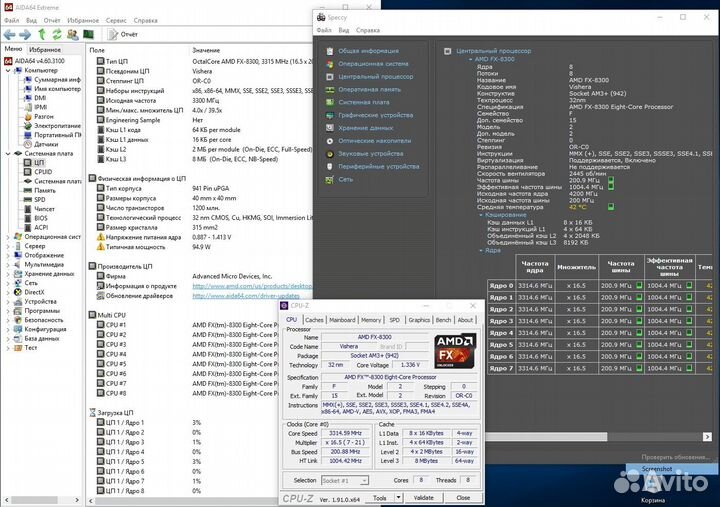Screen dimensions: 720x507
Task: Click the Close button in CPU-Z
Action: 463,497
